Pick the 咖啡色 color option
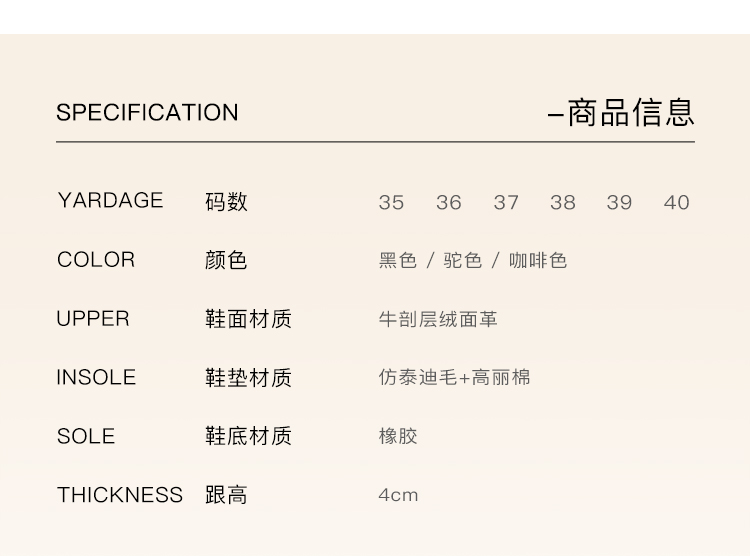This screenshot has height=556, width=750. click(x=538, y=261)
